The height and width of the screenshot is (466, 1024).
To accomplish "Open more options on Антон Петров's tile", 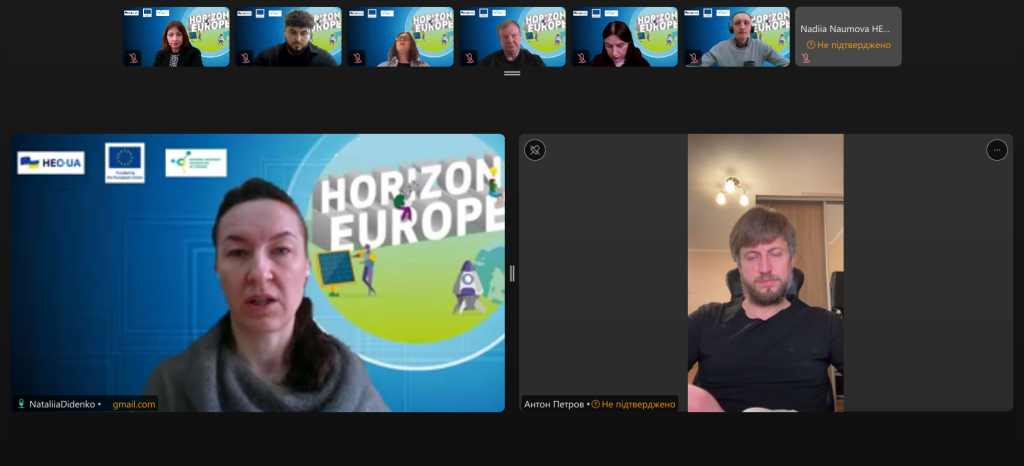I will tap(996, 150).
